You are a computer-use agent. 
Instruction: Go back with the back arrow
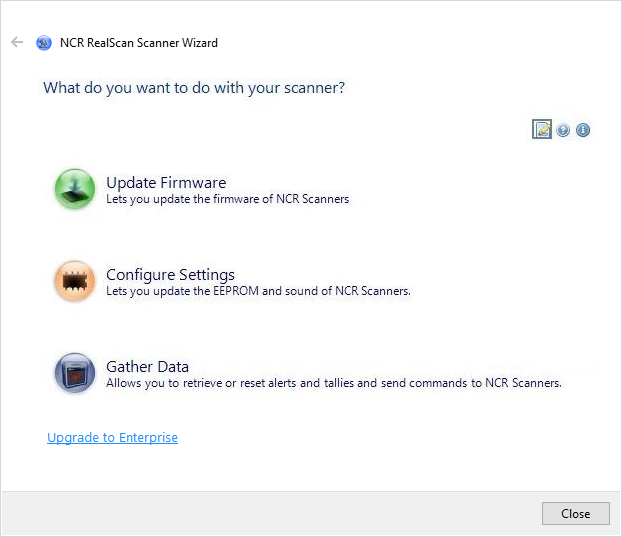coord(16,43)
